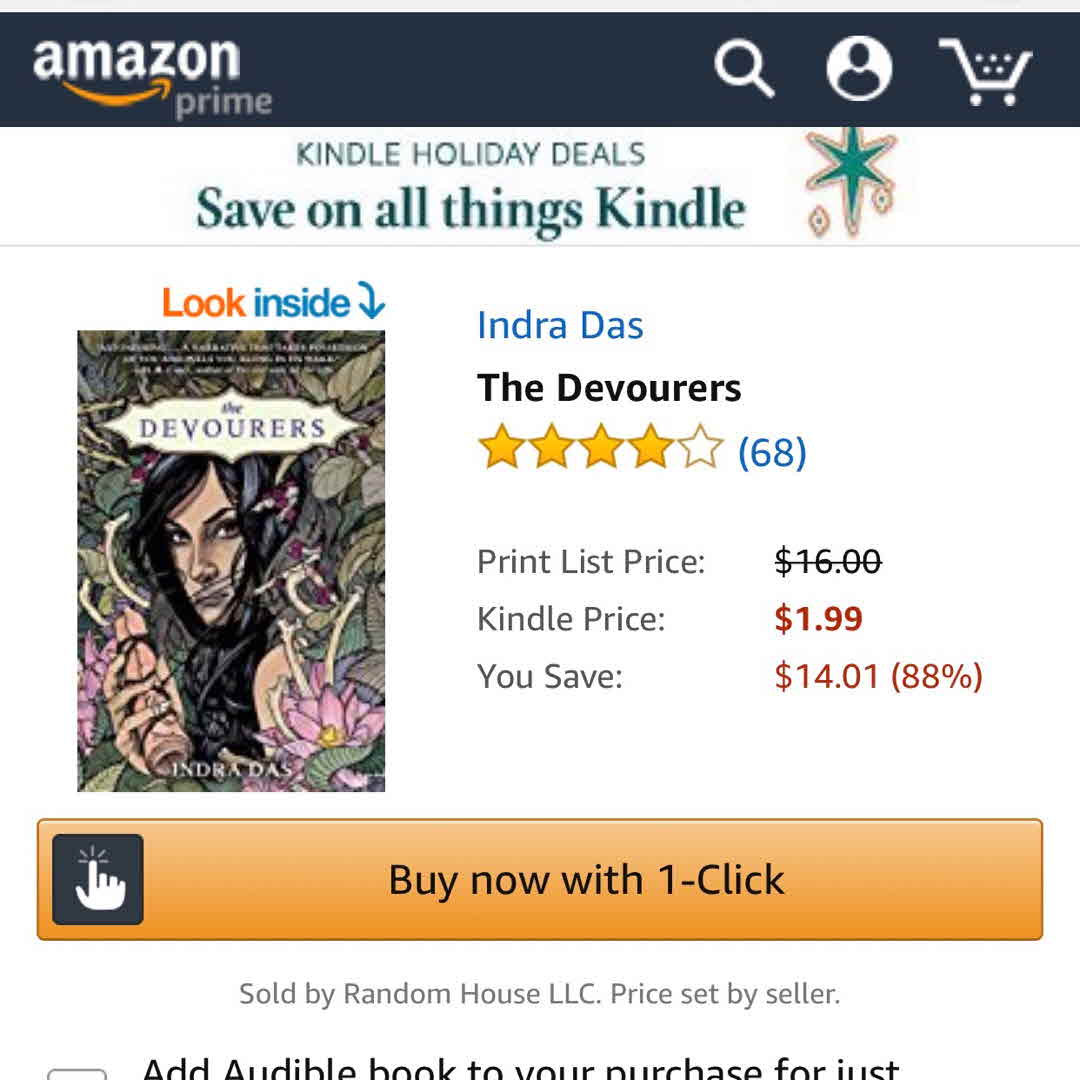Screen dimensions: 1080x1080
Task: Click the Look inside arrow
Action: [x=372, y=300]
